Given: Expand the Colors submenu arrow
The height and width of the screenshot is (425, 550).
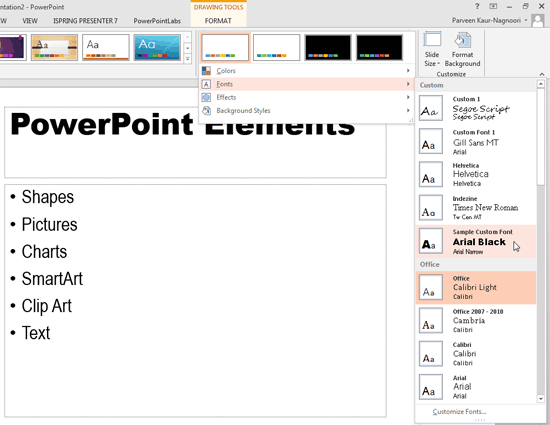Looking at the screenshot, I should click(408, 71).
